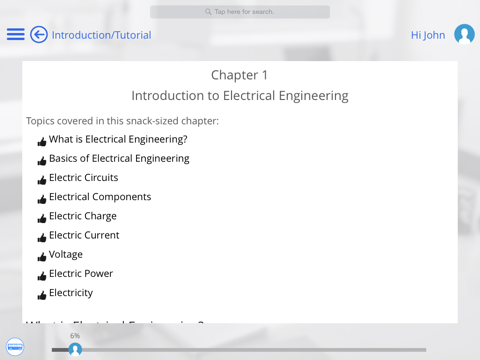This screenshot has width=480, height=360.
Task: Tap the Hi John greeting
Action: [428, 35]
